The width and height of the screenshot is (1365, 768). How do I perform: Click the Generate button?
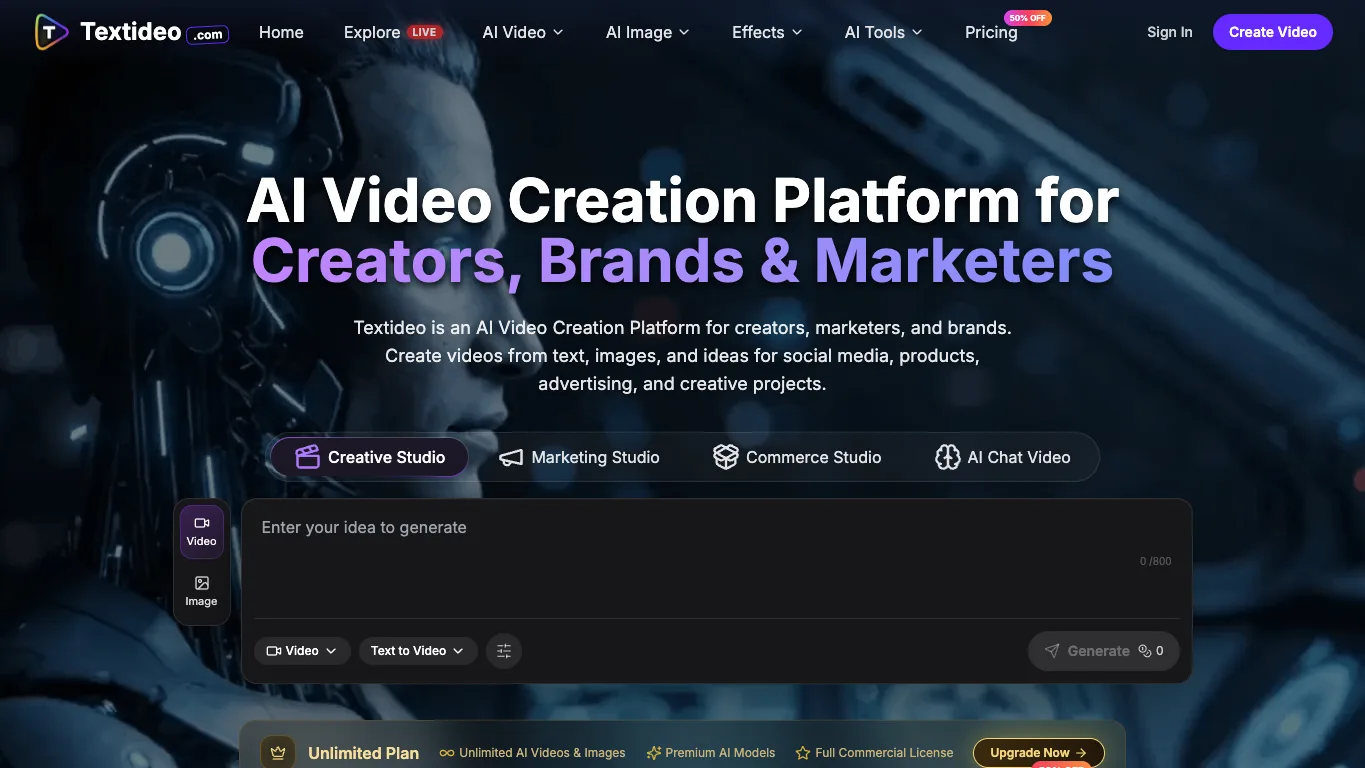[1104, 651]
